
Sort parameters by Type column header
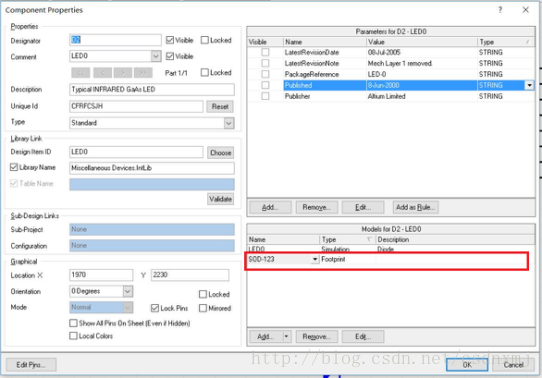point(505,42)
